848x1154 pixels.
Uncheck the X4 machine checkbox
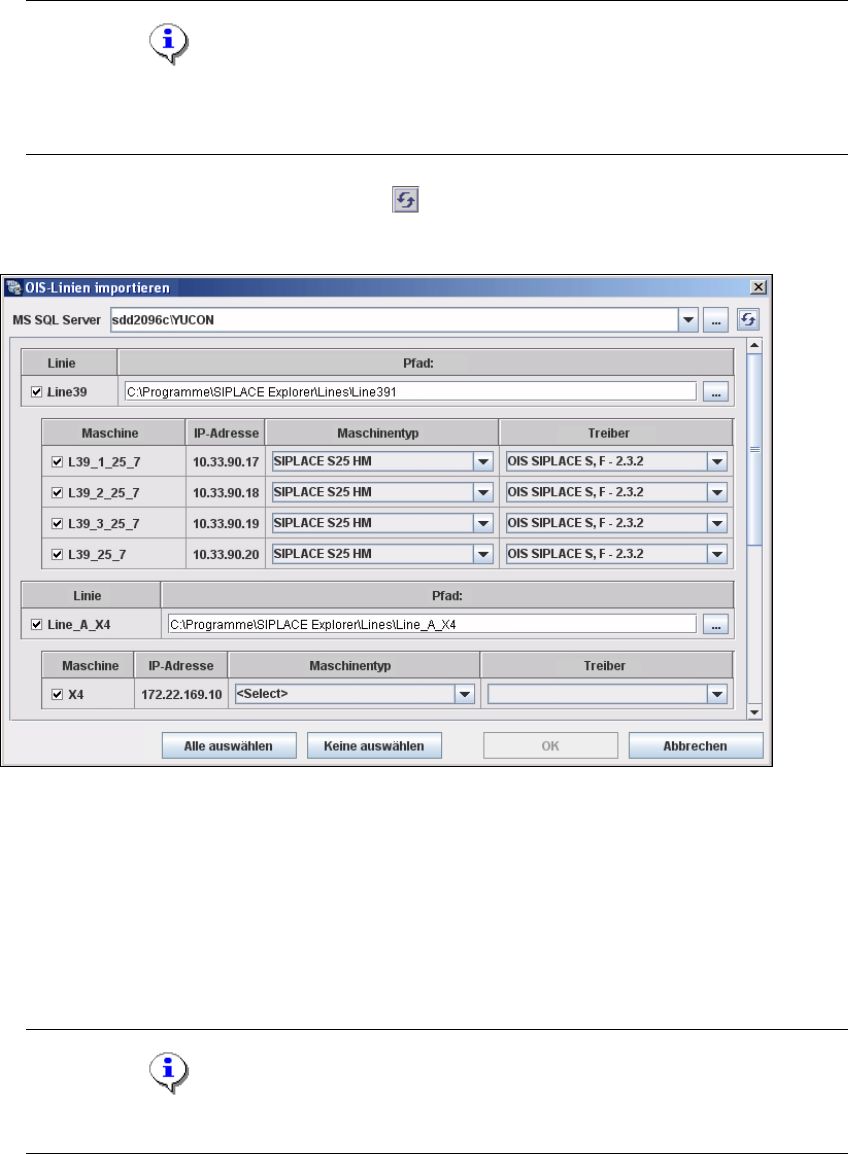coord(57,694)
